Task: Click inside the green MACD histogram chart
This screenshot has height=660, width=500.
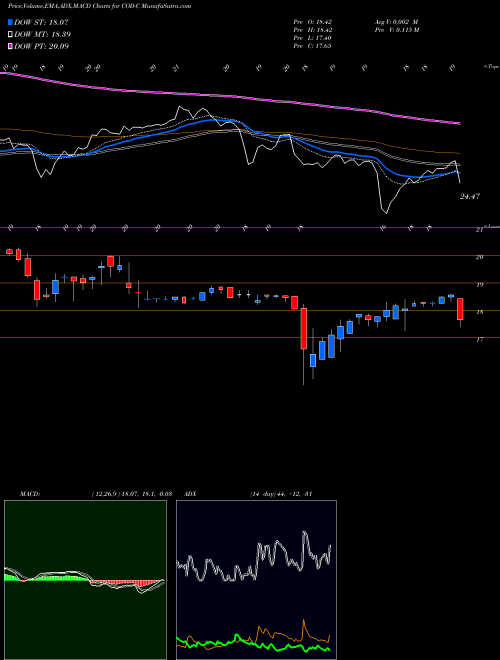Action: click(85, 580)
